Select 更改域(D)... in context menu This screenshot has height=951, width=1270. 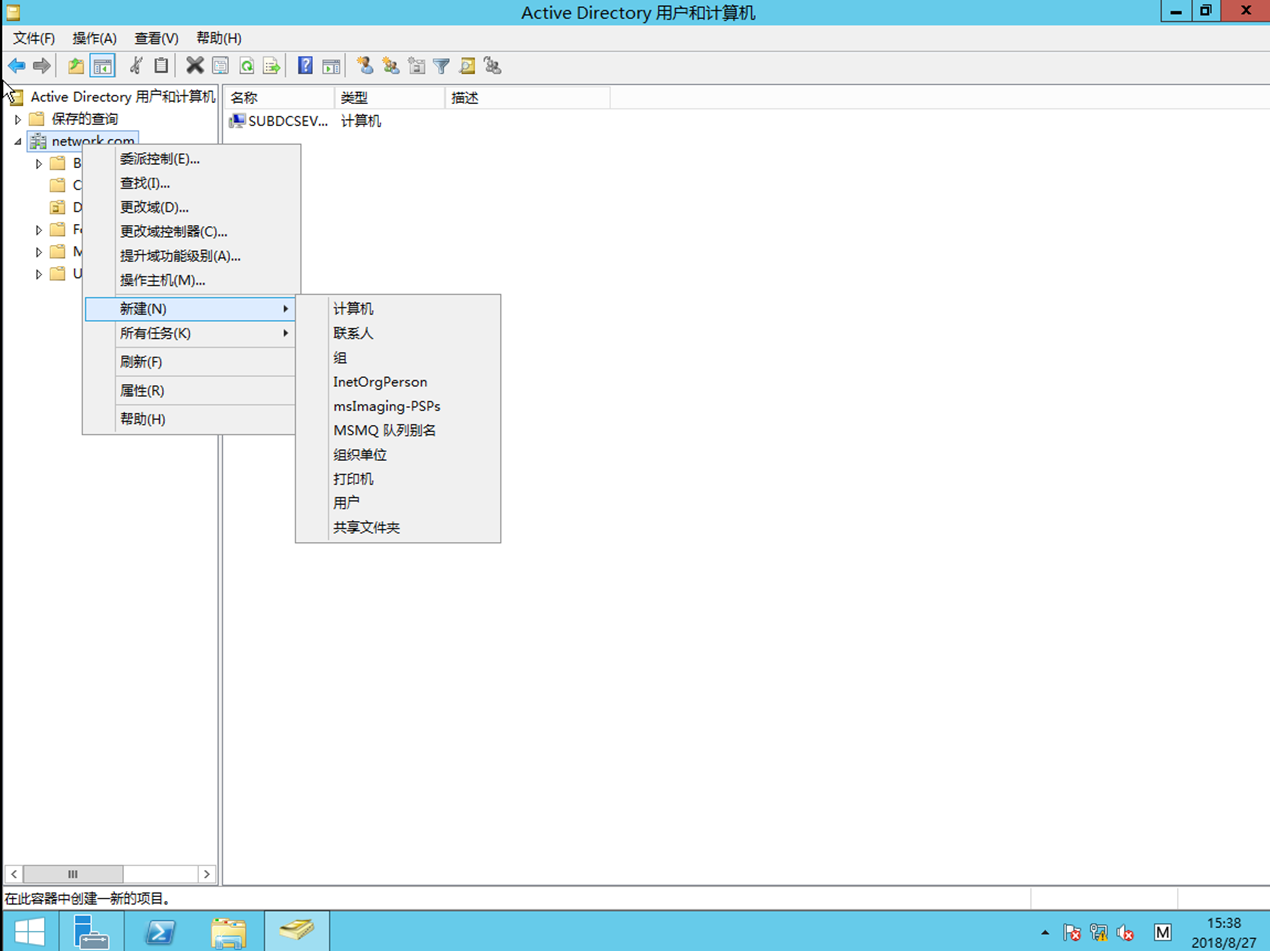click(x=191, y=207)
